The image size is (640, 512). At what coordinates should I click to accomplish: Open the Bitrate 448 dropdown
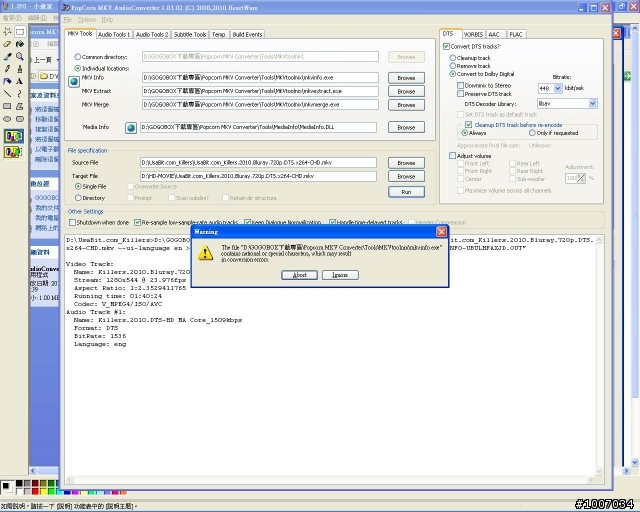pyautogui.click(x=558, y=88)
